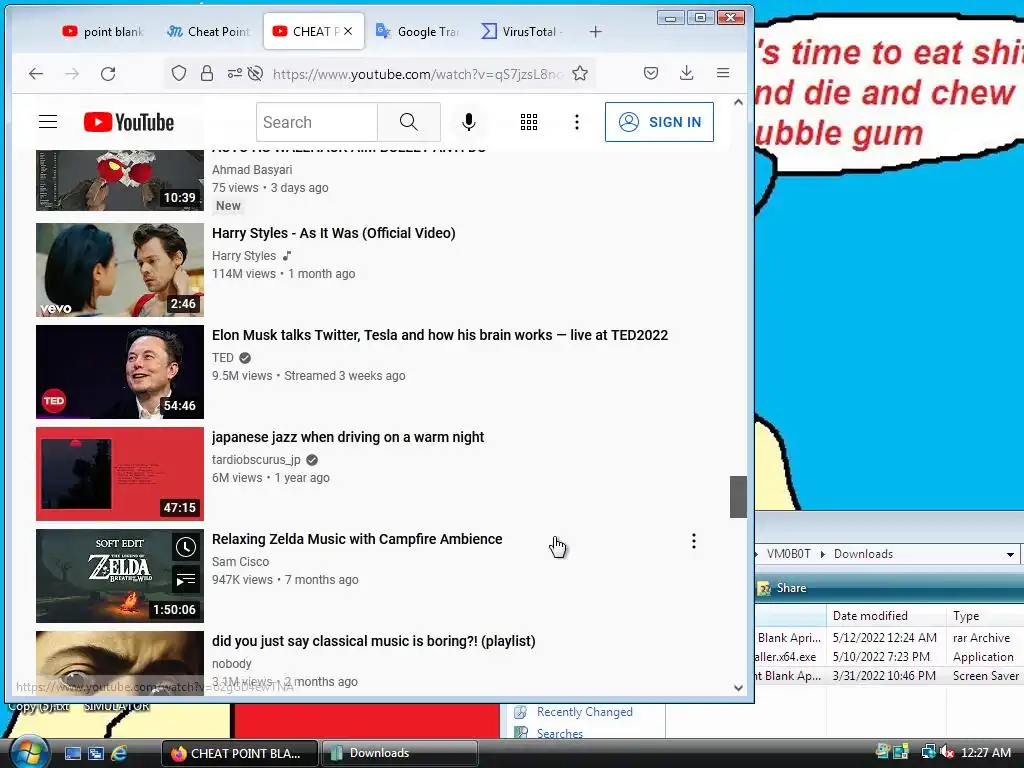The image size is (1024, 768).
Task: Save page to Pocket icon
Action: tap(651, 73)
